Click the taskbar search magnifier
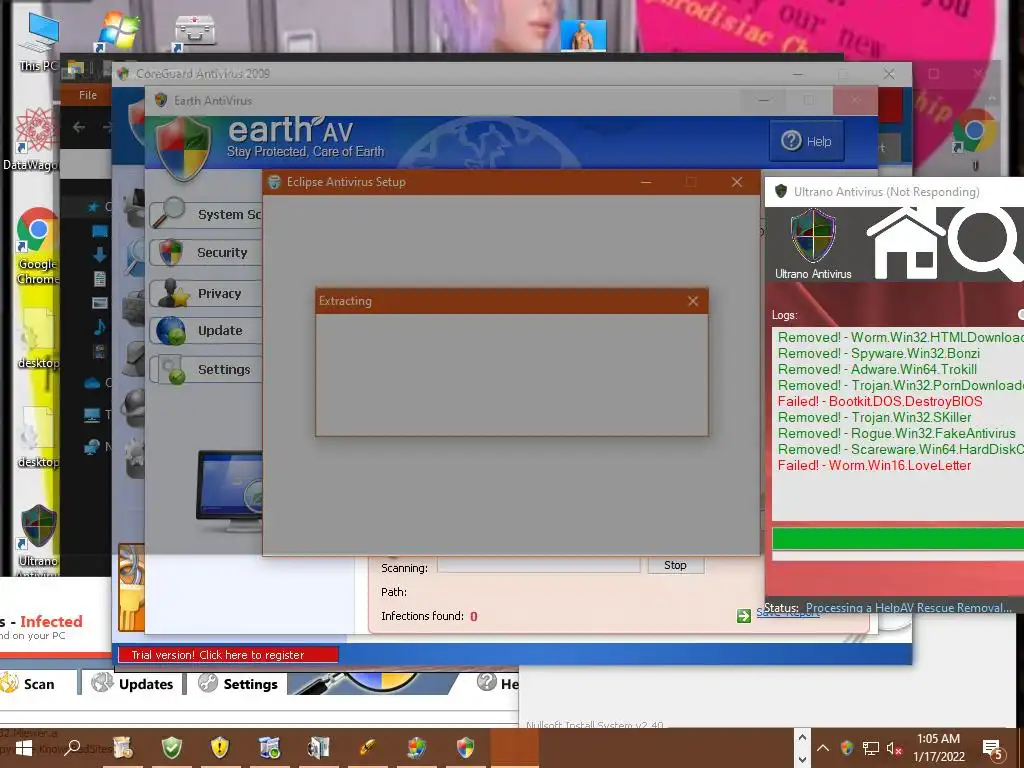This screenshot has height=768, width=1024. tap(73, 747)
